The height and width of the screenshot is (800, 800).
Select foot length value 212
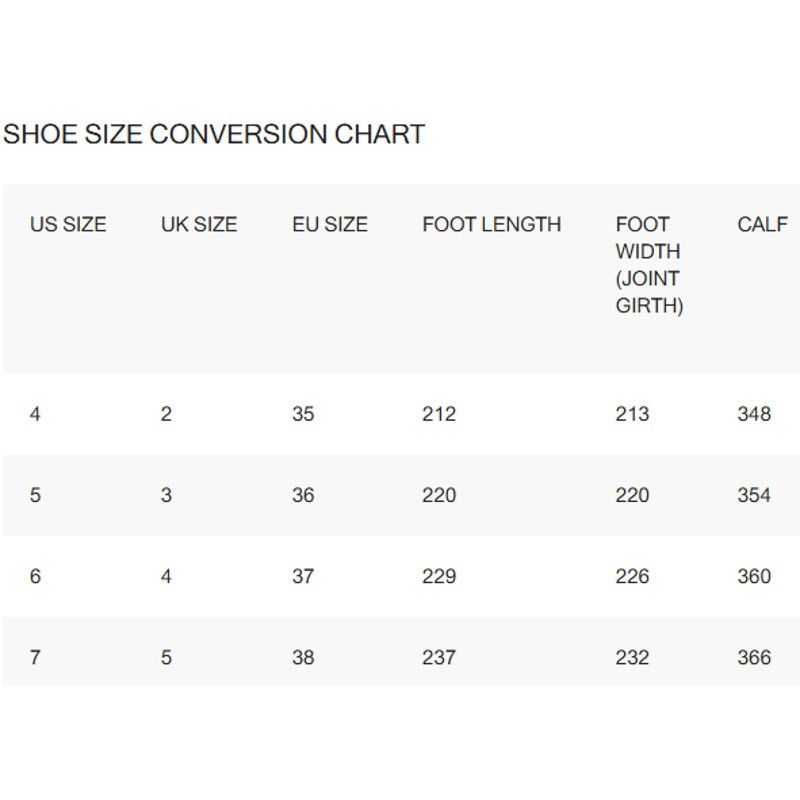point(439,414)
